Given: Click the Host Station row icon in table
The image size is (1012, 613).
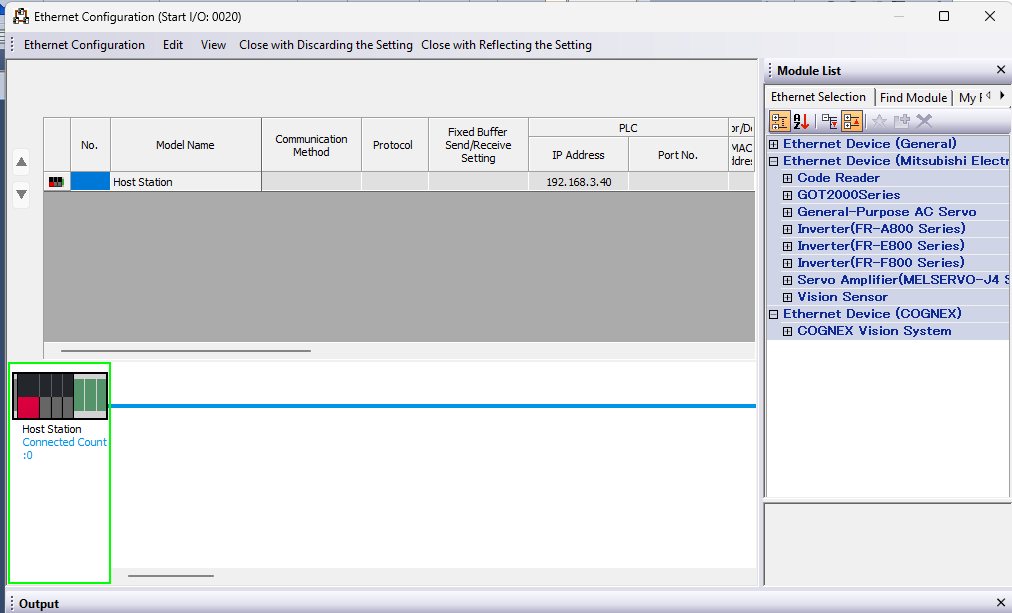Looking at the screenshot, I should 56,182.
